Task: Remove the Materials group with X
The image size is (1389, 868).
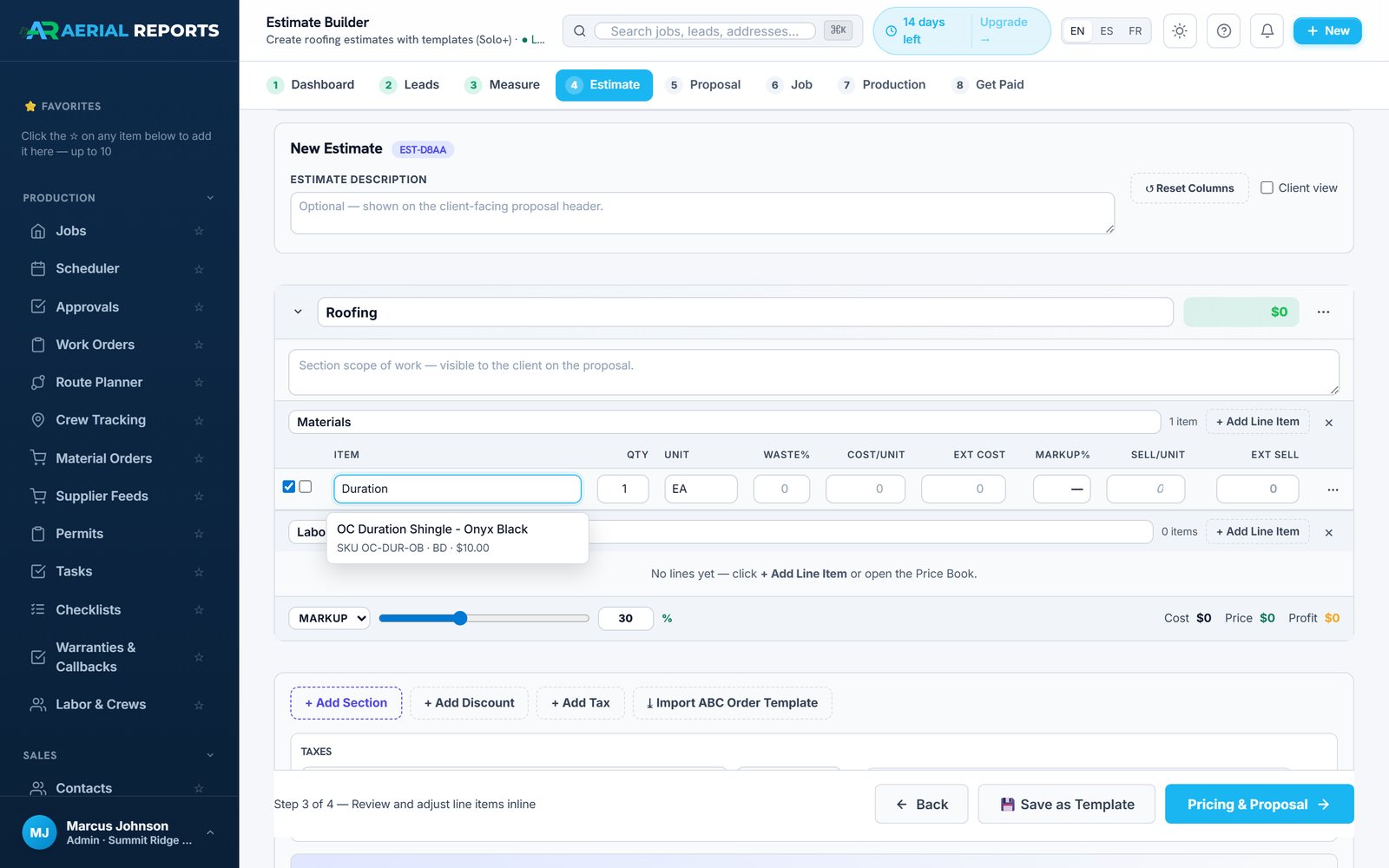Action: point(1328,423)
